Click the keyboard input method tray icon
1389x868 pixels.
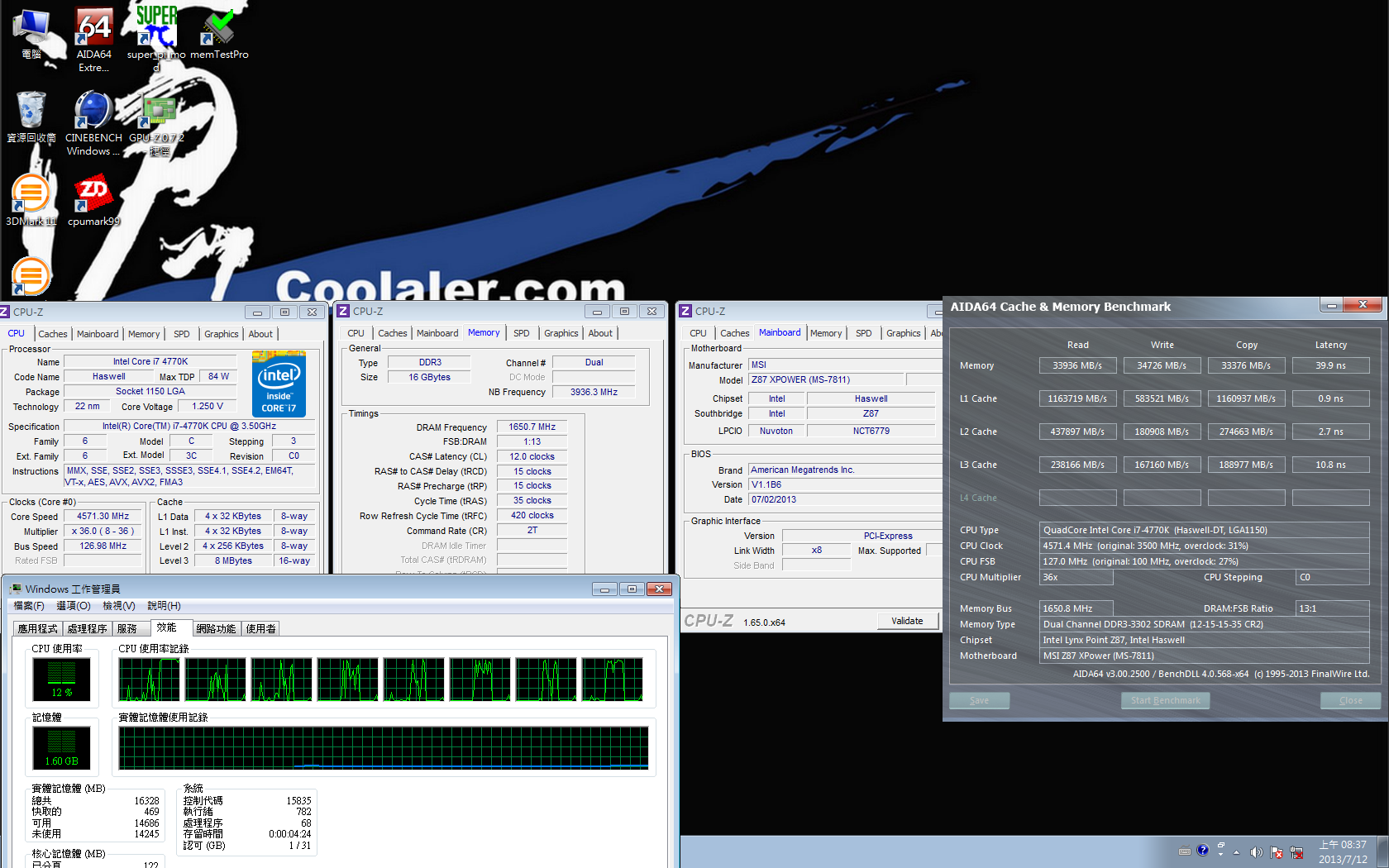(x=1184, y=851)
